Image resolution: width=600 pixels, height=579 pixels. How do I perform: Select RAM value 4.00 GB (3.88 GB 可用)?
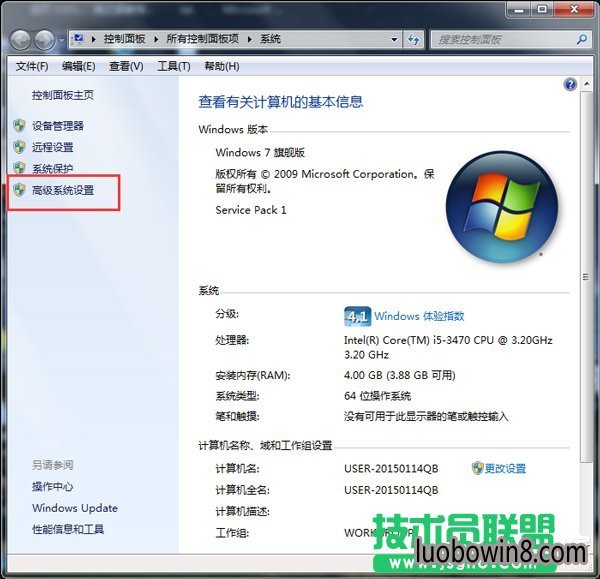click(399, 375)
